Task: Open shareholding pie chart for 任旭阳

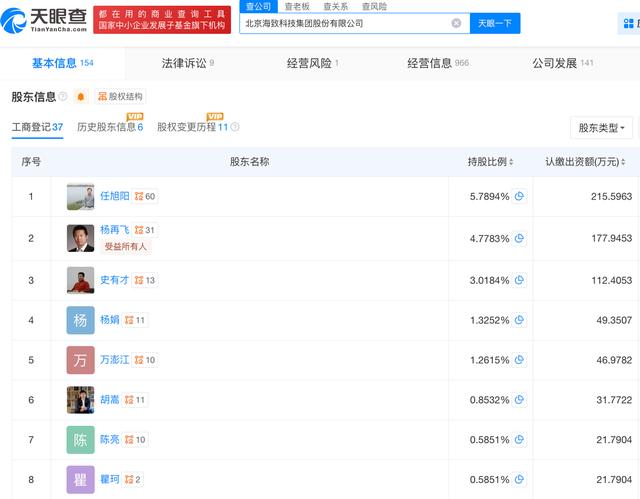Action: click(519, 196)
